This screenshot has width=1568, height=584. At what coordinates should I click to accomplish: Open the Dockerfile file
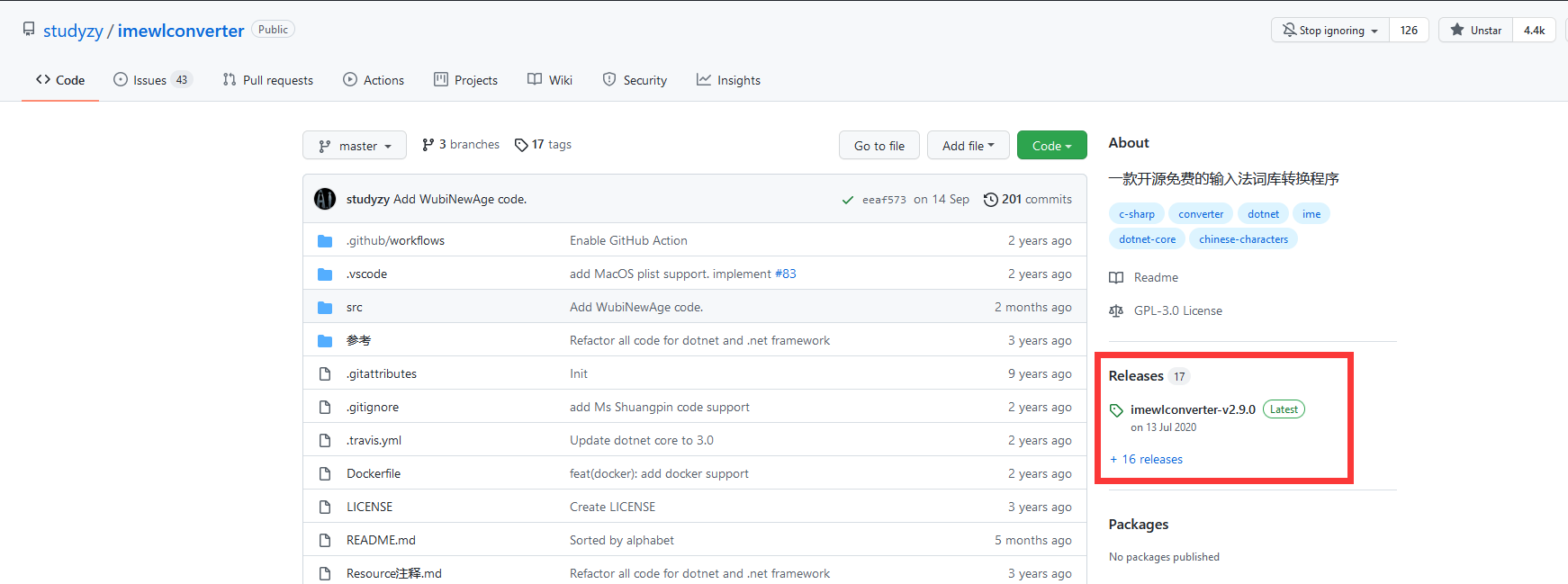374,473
